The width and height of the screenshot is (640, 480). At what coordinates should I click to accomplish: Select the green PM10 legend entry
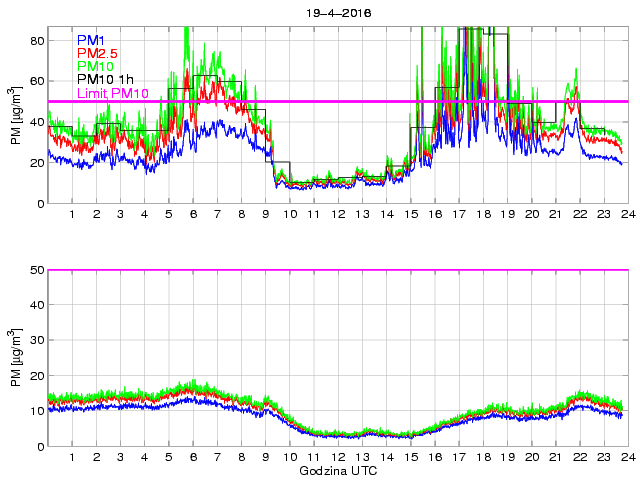point(94,66)
